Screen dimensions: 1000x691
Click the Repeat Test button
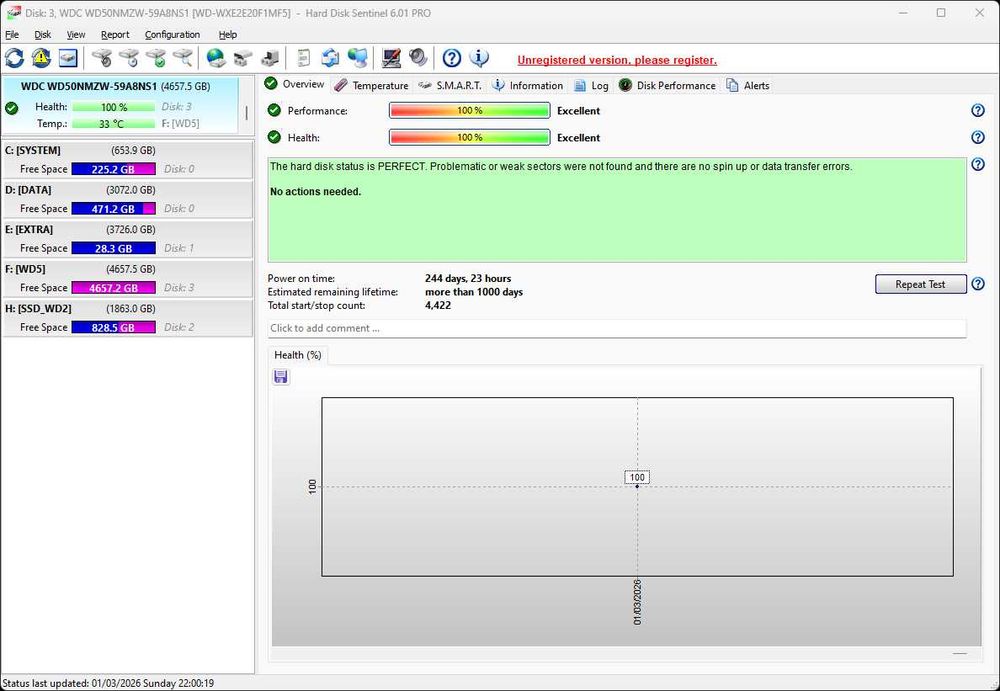pos(920,284)
